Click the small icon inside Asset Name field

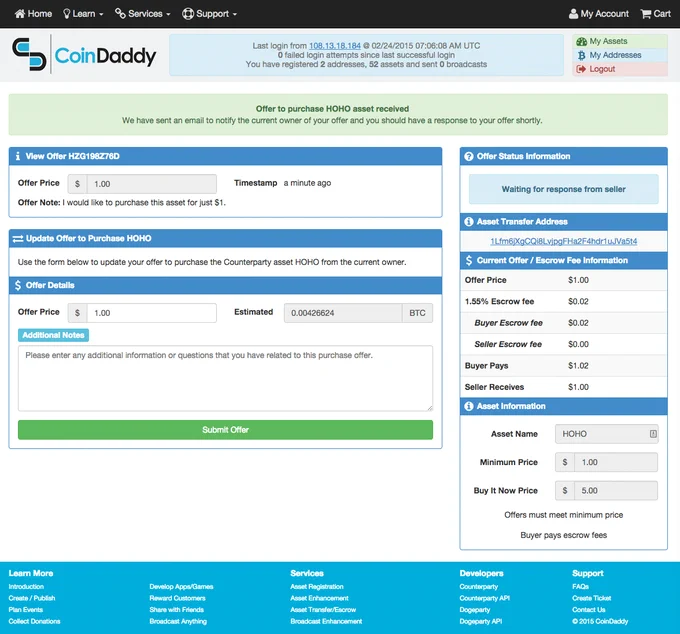coord(653,434)
